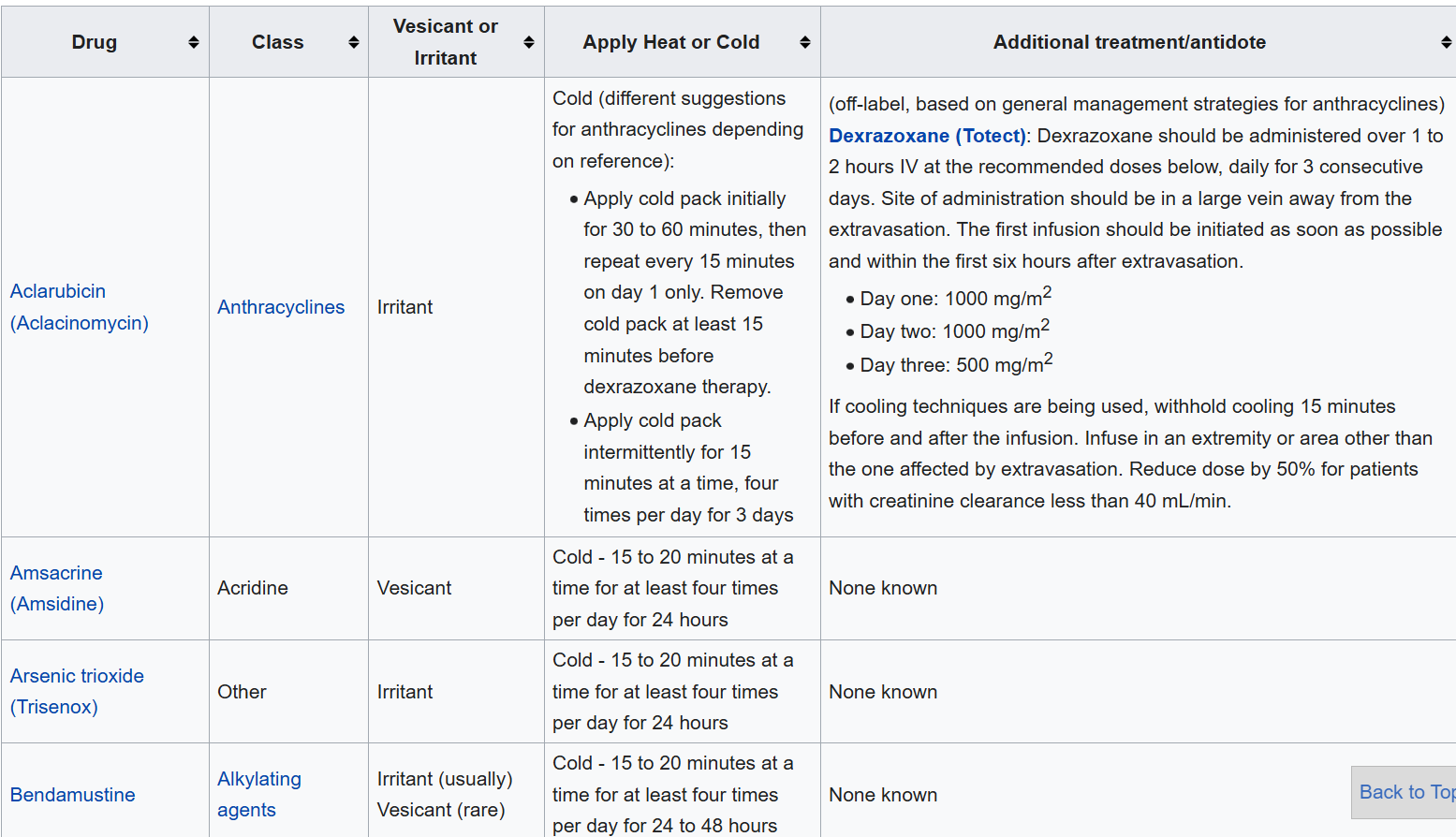1456x837 pixels.
Task: Click the Apply Heat or Cold header text
Action: tap(670, 42)
